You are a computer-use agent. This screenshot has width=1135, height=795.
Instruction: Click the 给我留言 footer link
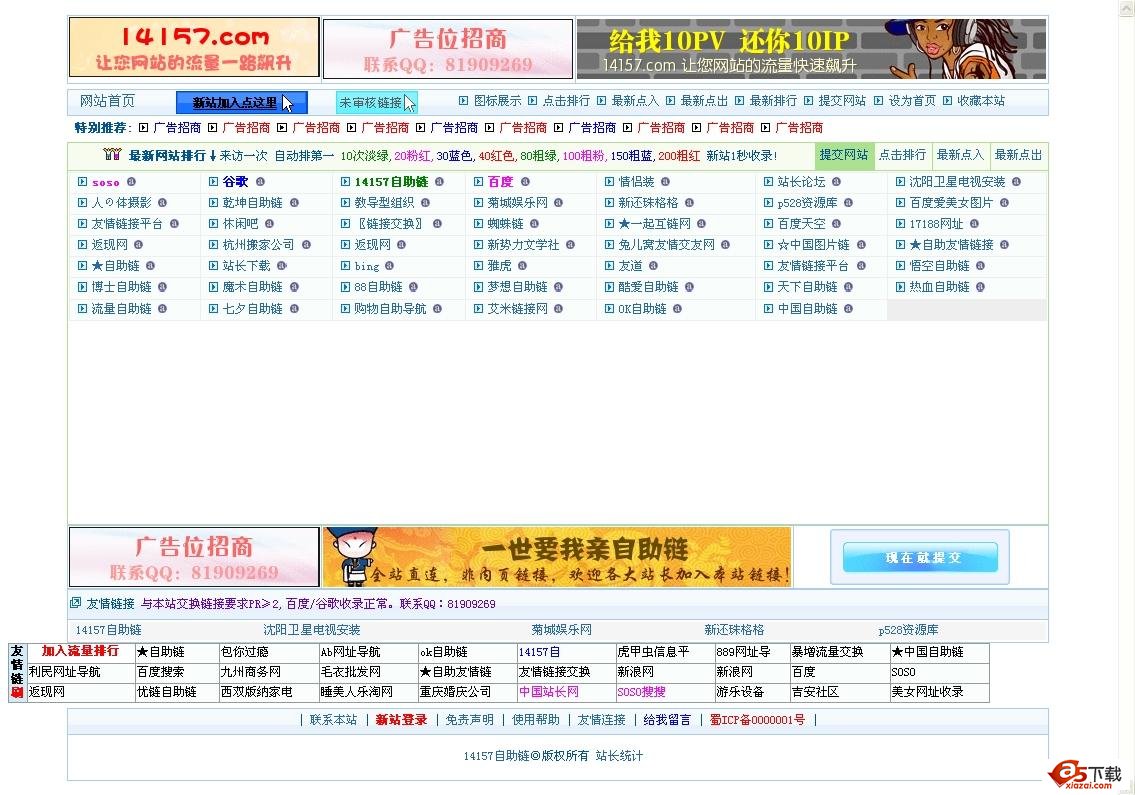pos(667,720)
